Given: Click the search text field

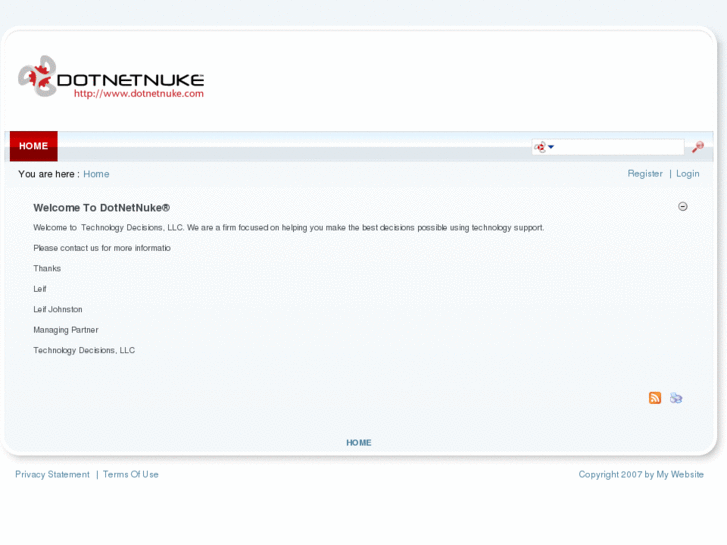Looking at the screenshot, I should tap(619, 147).
